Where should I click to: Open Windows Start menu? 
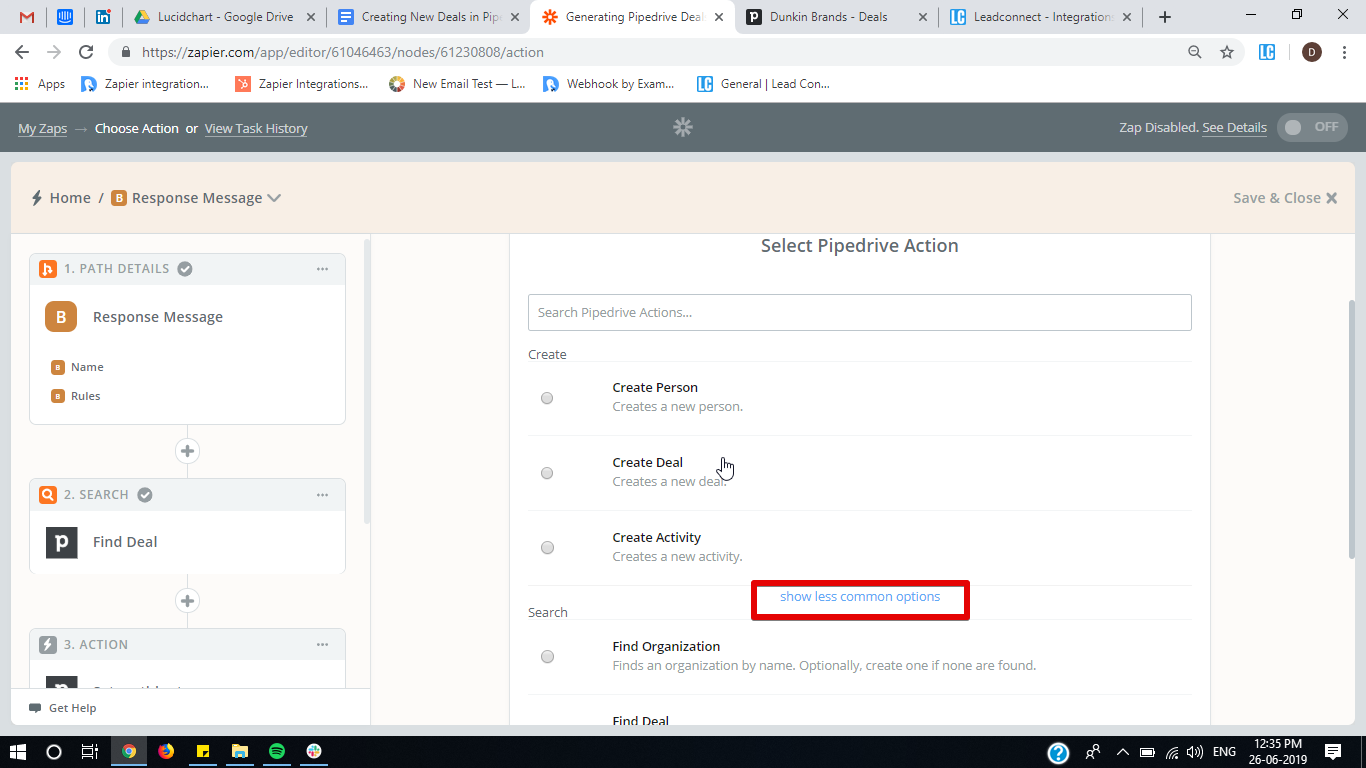(20, 751)
